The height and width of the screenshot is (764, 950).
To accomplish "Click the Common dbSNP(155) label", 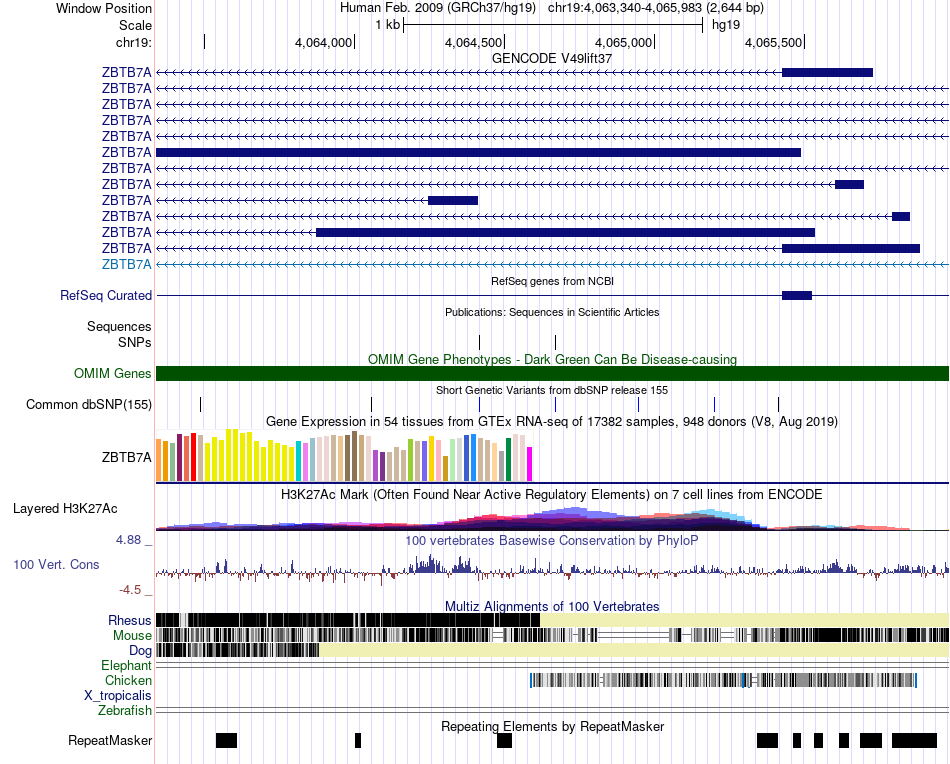I will [x=88, y=404].
